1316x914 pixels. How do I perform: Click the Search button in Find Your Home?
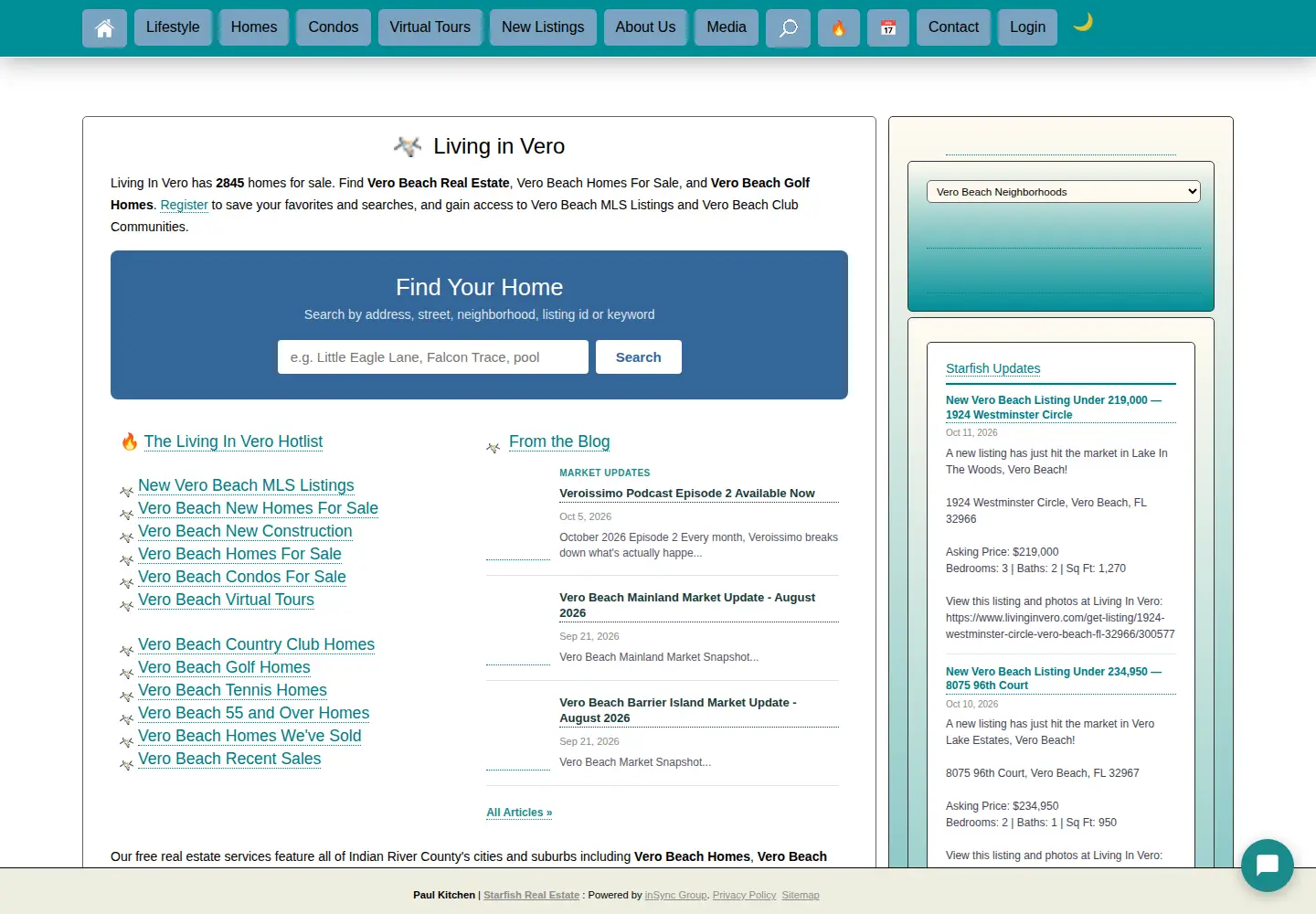click(639, 357)
